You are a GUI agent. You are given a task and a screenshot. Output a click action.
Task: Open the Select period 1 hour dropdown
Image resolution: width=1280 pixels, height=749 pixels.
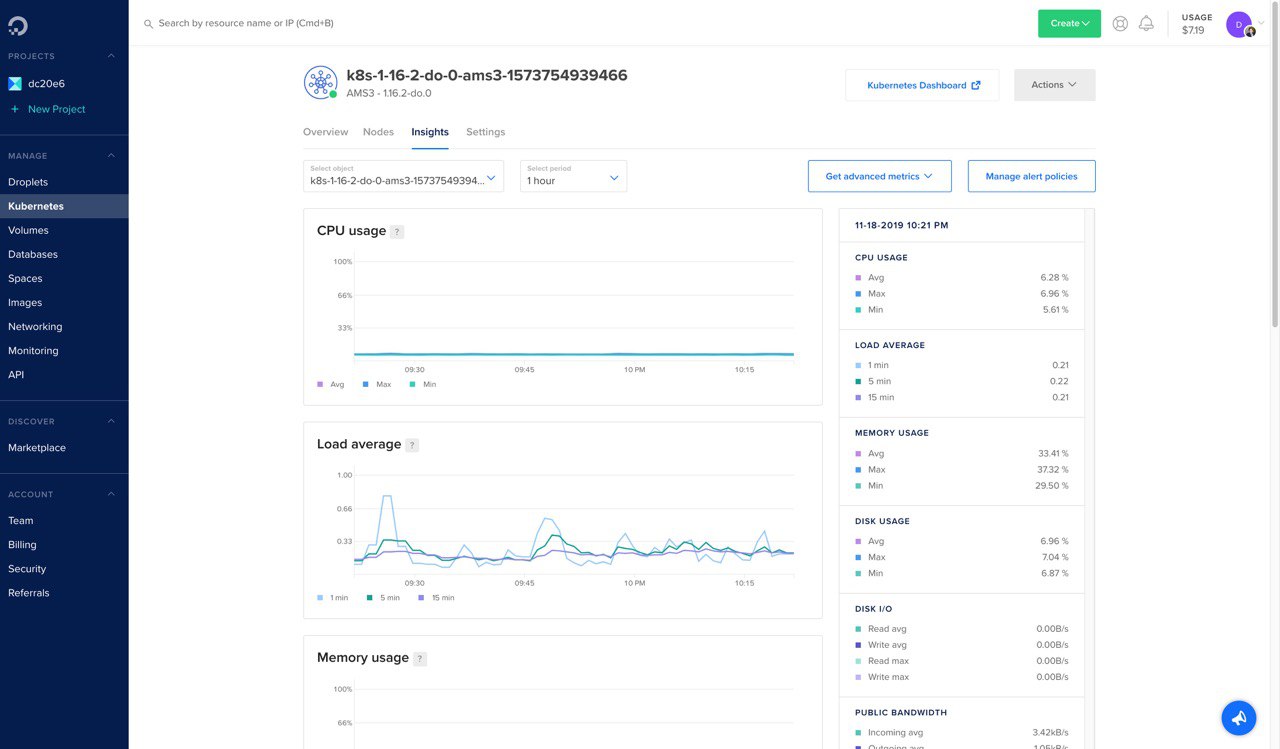[573, 176]
